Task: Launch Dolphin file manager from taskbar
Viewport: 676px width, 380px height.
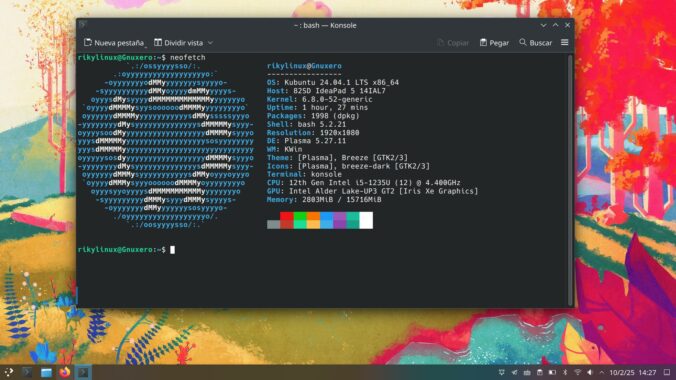Action: click(46, 372)
